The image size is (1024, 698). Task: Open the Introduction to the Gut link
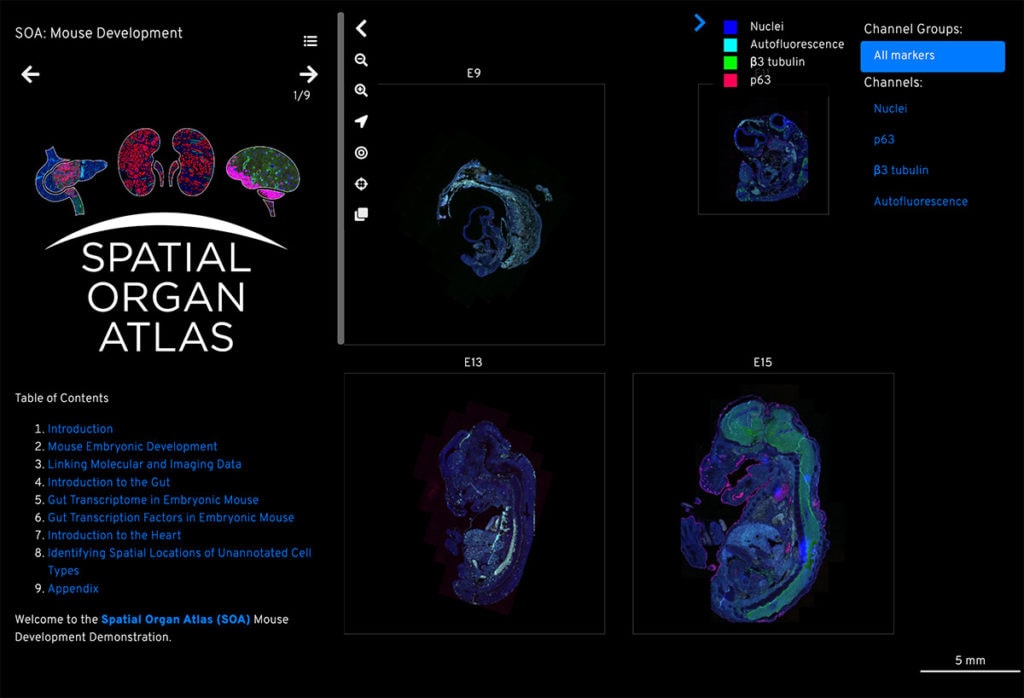click(109, 482)
